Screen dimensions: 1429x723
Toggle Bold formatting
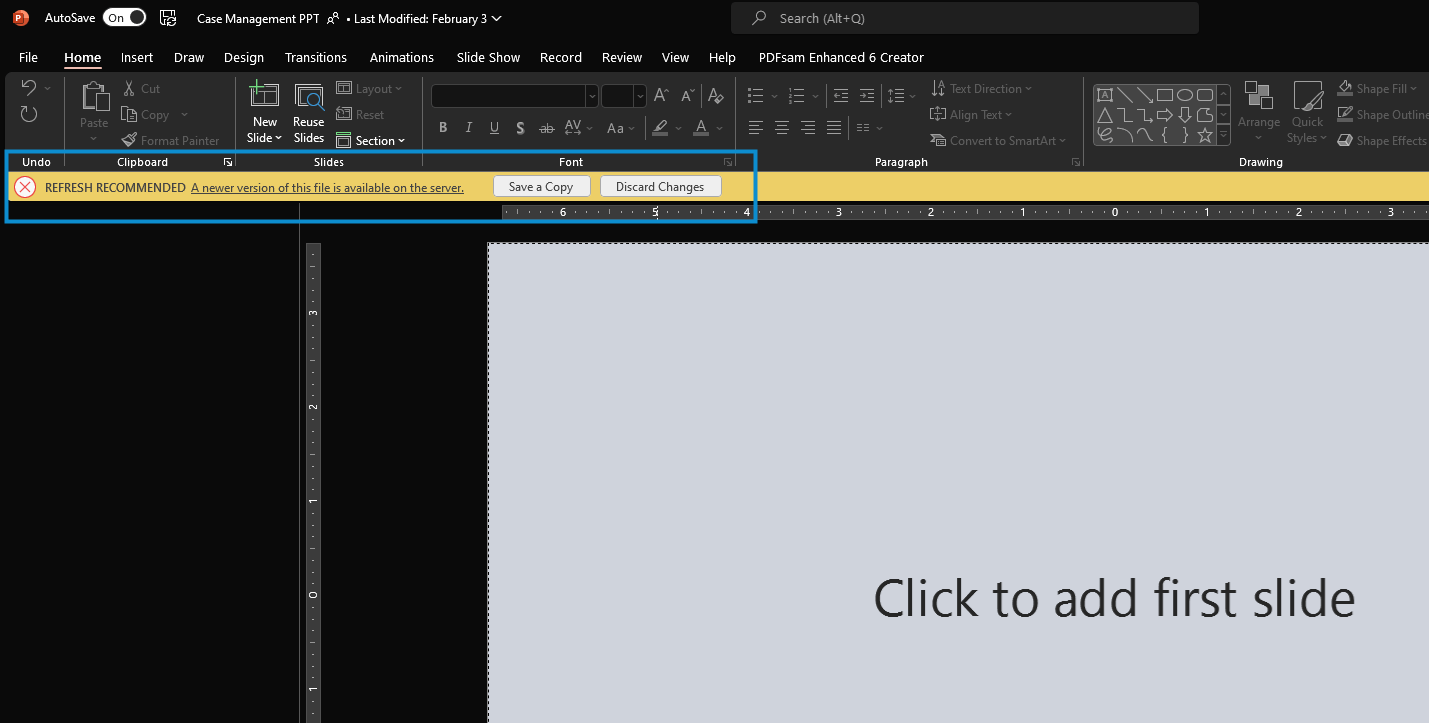pos(443,128)
